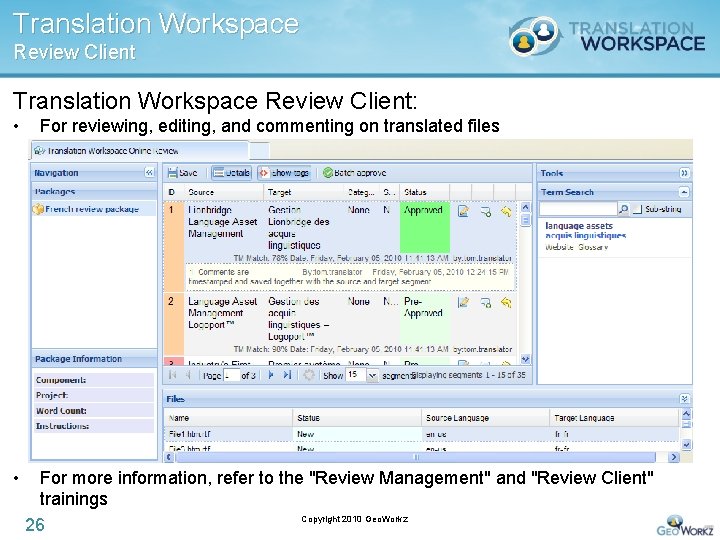This screenshot has width=720, height=540.
Task: Click the Translation Workspace logo icon
Action: coord(535,36)
